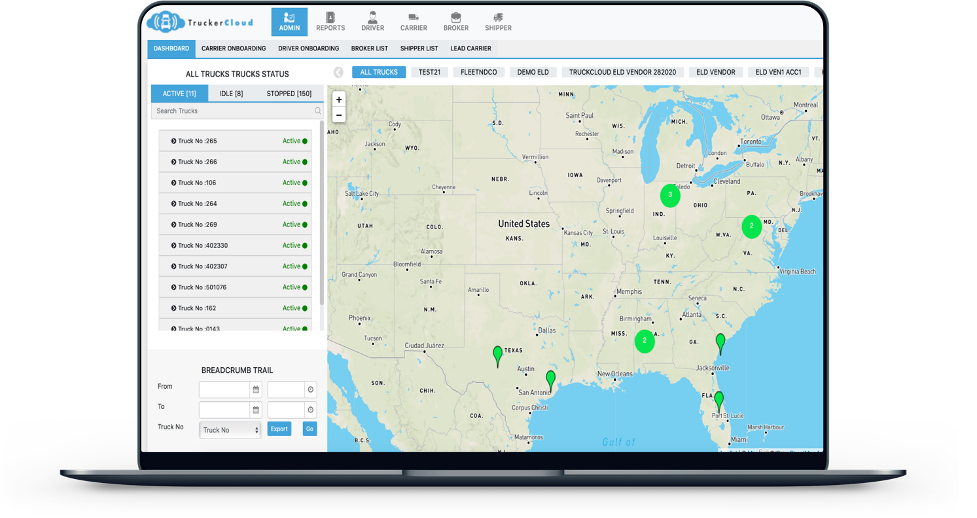Select the DEMO ELD vendor filter
This screenshot has height=518, width=977.
click(x=533, y=72)
